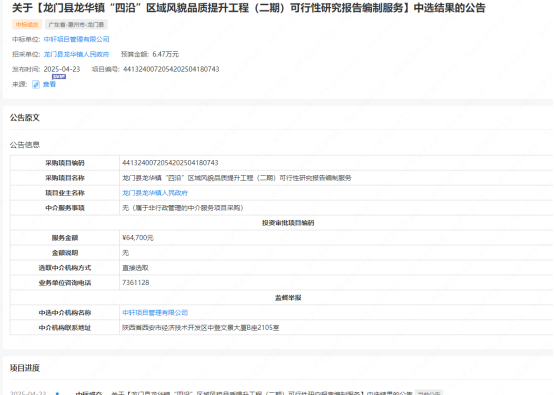Click the announcement title heading
554x395 pixels.
click(x=249, y=8)
